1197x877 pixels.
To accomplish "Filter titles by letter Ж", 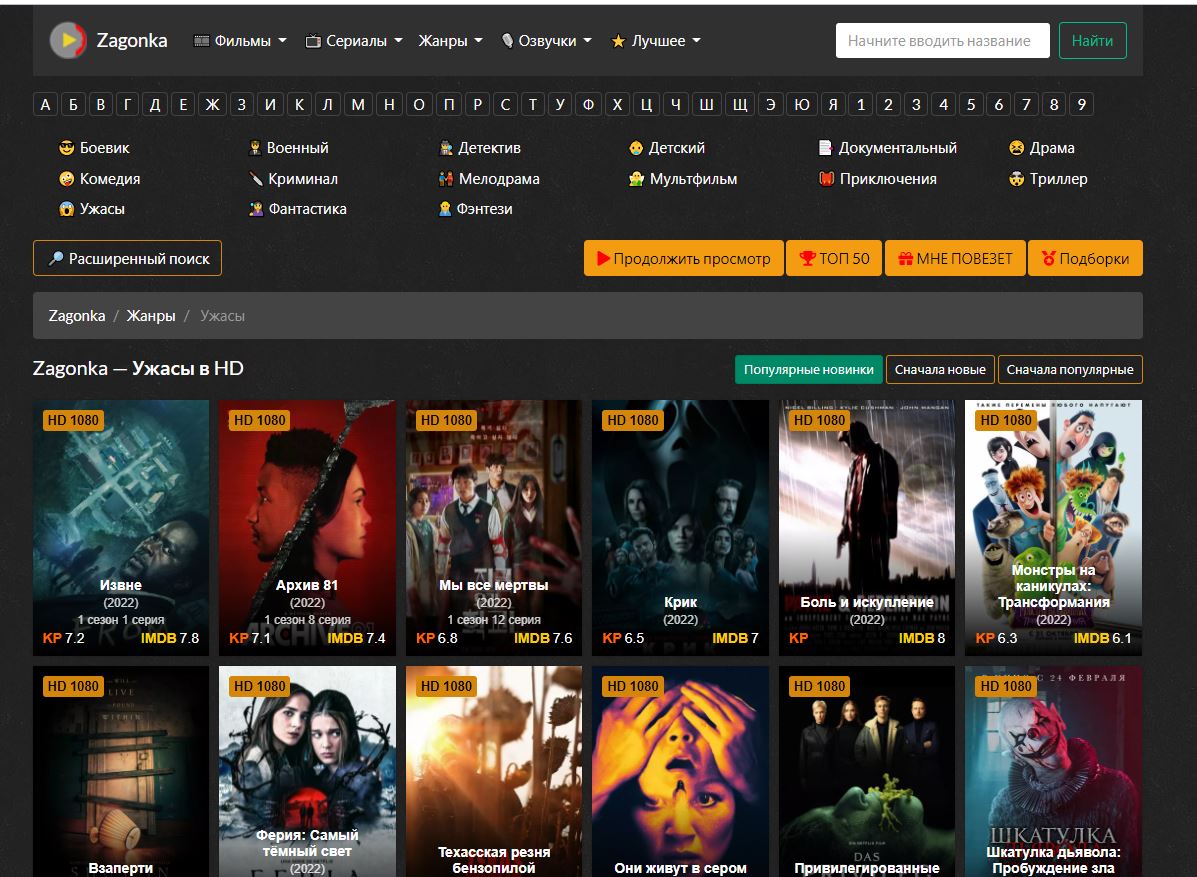I will tap(212, 105).
